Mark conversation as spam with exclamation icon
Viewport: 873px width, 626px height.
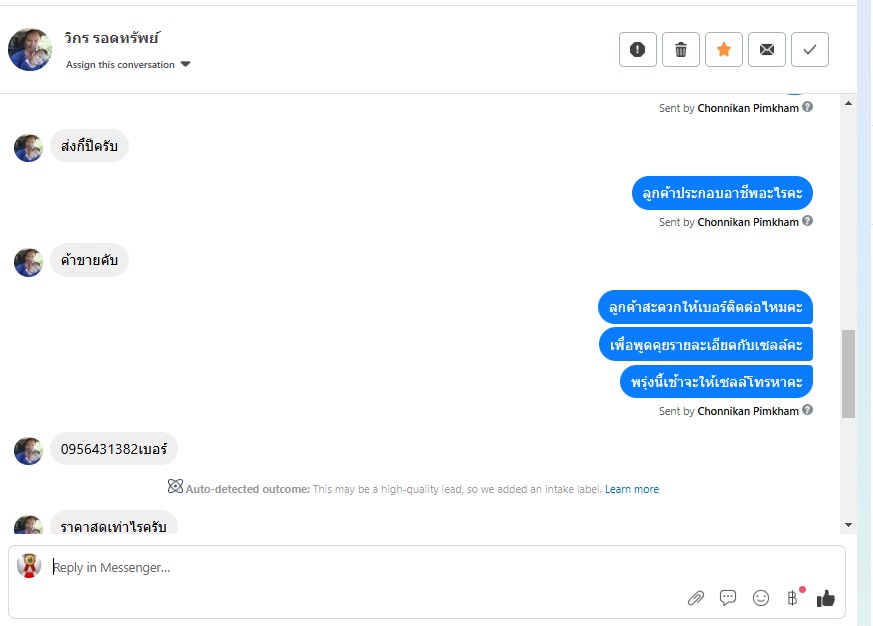pyautogui.click(x=638, y=49)
